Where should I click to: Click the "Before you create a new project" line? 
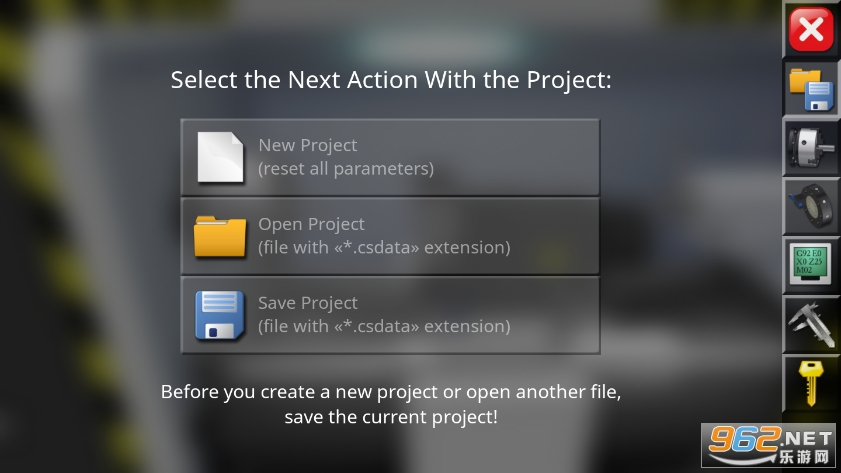click(x=397, y=391)
